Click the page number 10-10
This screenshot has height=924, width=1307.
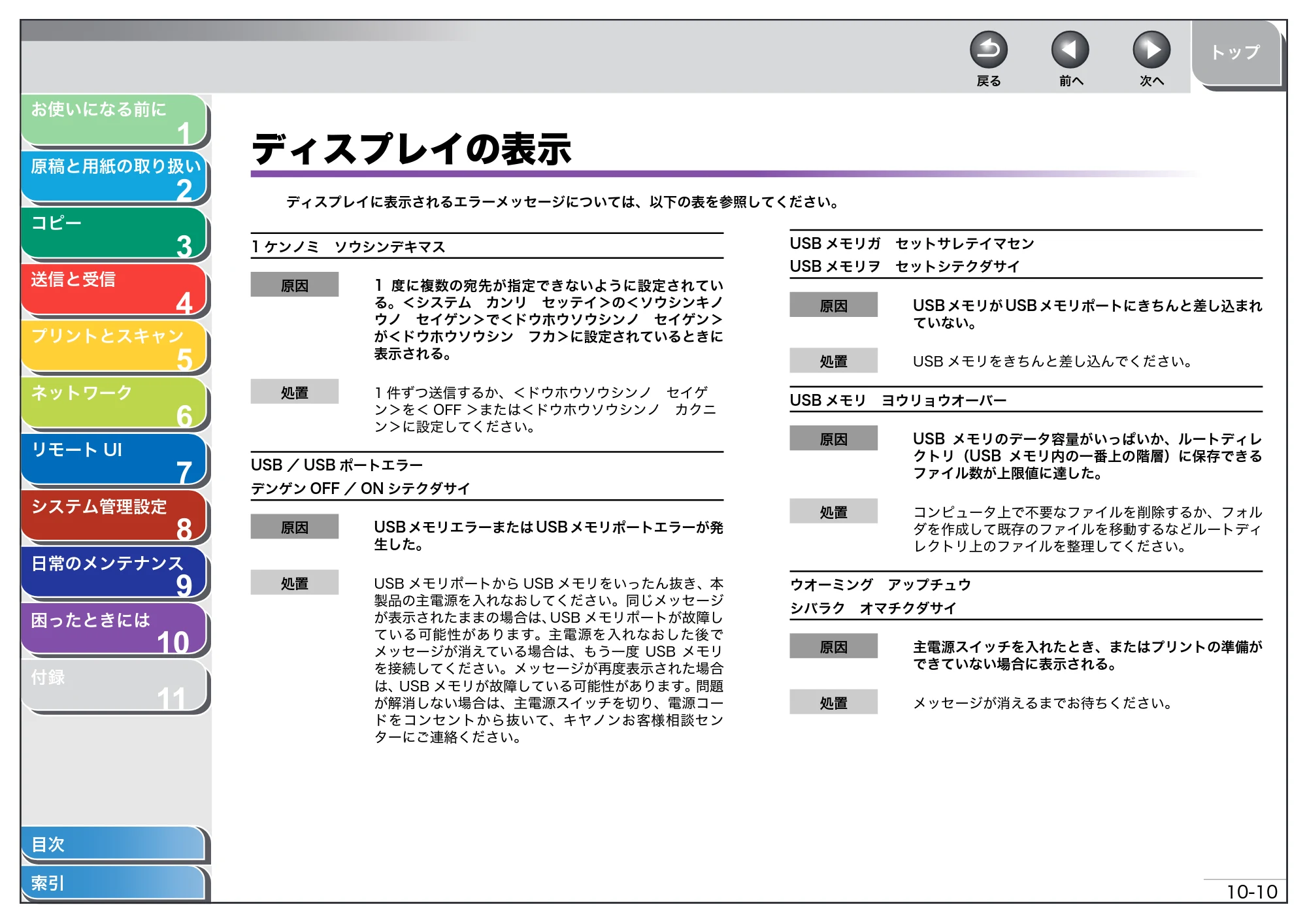[x=1251, y=892]
